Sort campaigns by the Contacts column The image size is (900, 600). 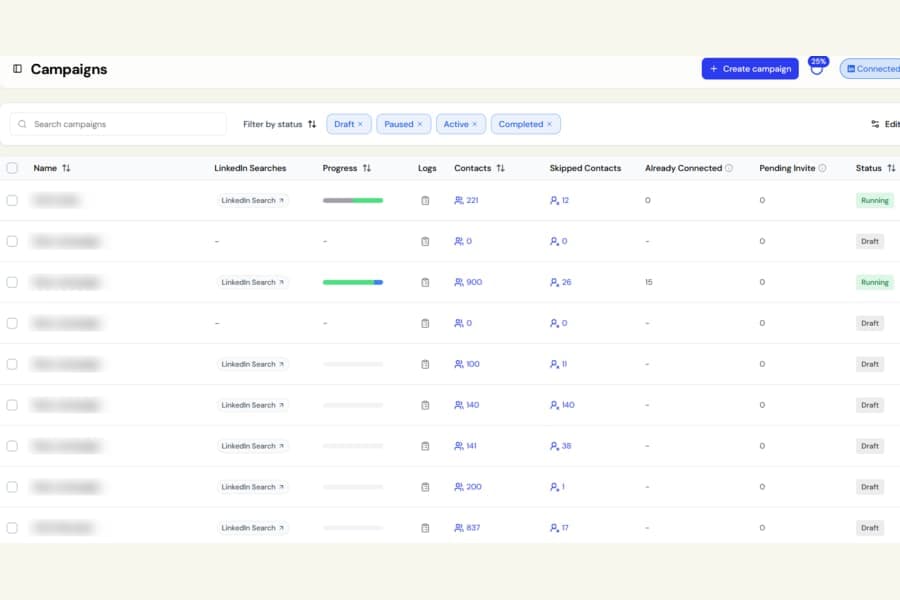pyautogui.click(x=501, y=168)
